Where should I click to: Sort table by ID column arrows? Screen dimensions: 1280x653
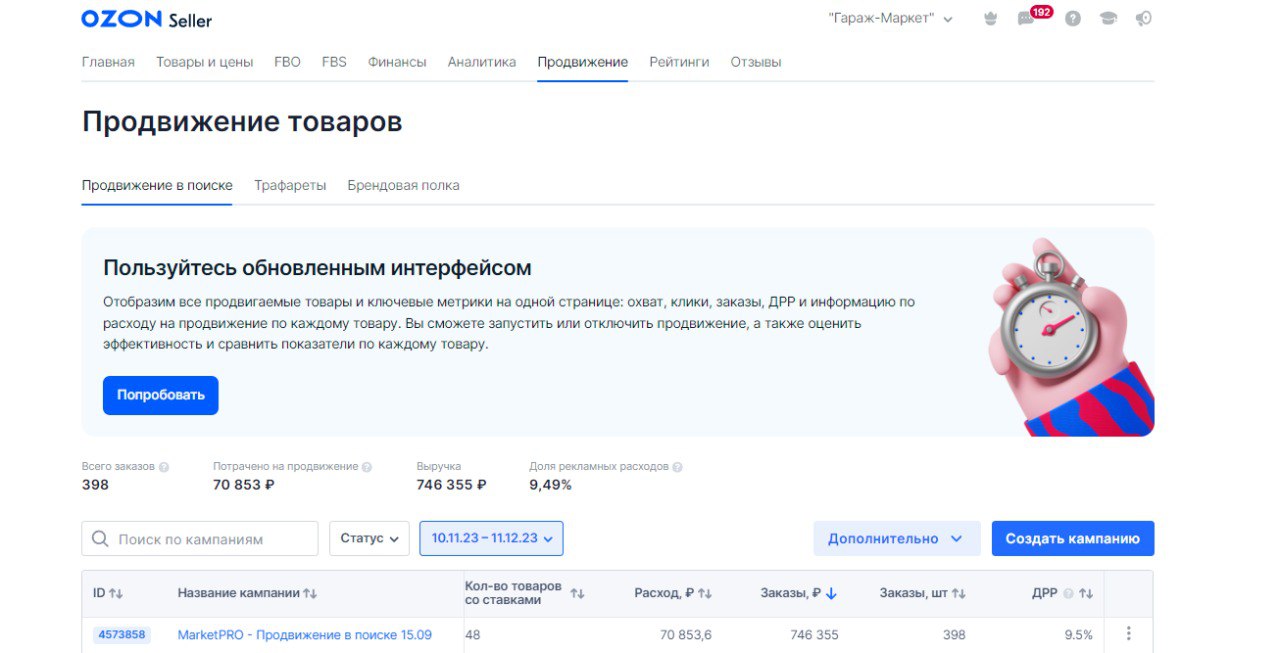tap(116, 594)
